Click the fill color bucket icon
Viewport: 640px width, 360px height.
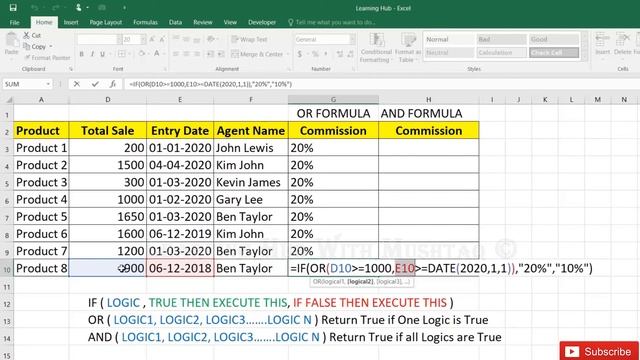[x=142, y=53]
